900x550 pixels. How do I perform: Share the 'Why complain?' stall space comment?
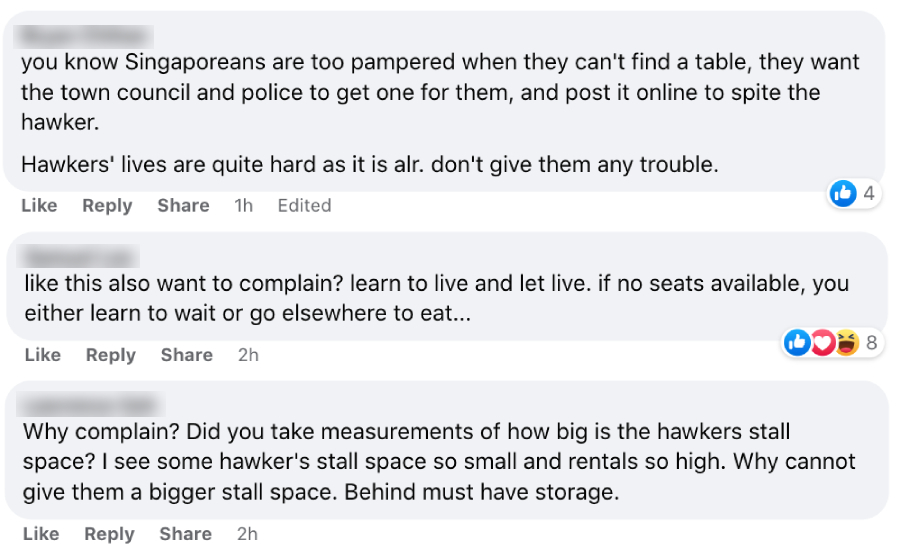186,534
